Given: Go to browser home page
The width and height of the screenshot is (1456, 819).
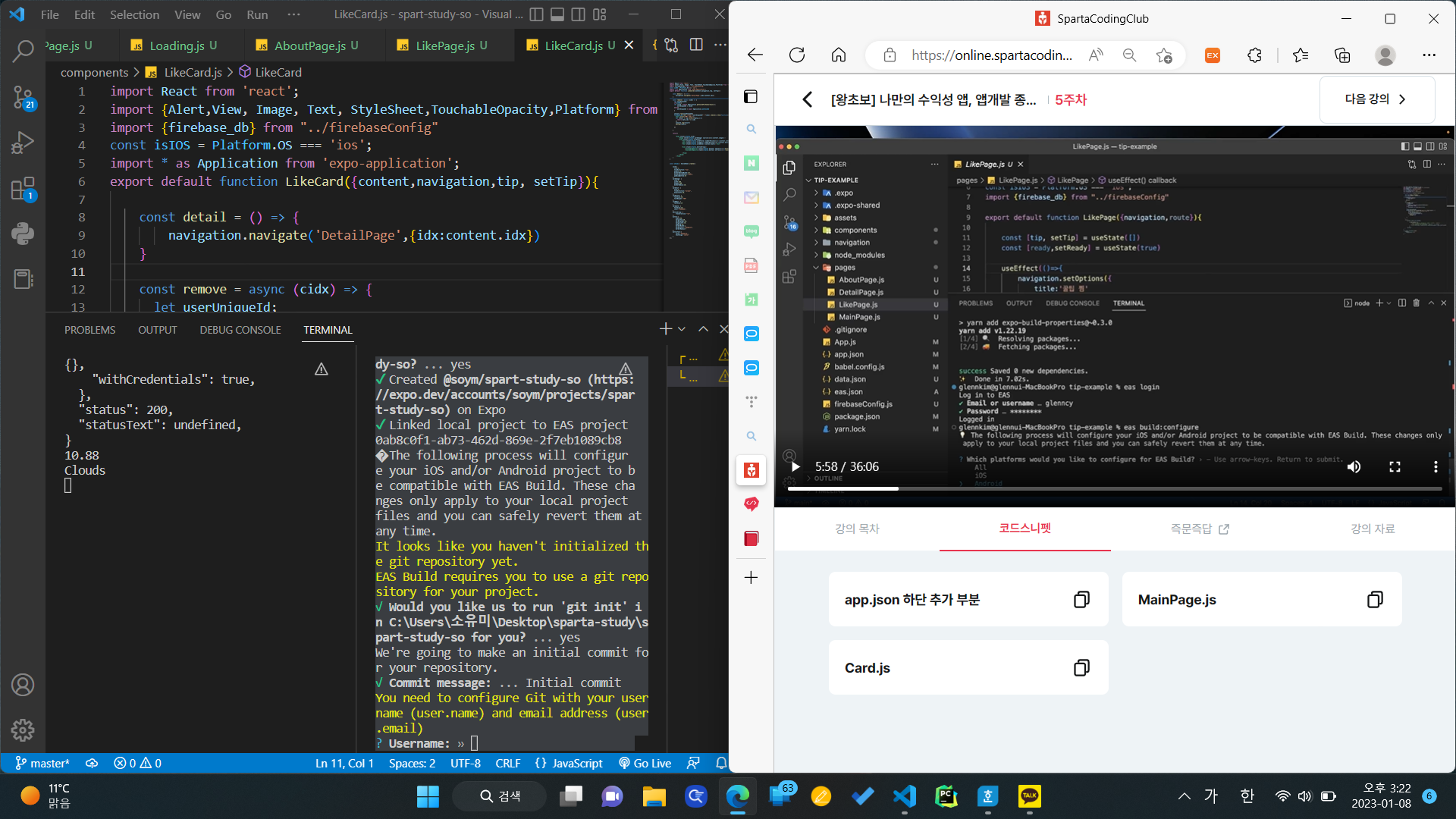Looking at the screenshot, I should click(x=839, y=55).
